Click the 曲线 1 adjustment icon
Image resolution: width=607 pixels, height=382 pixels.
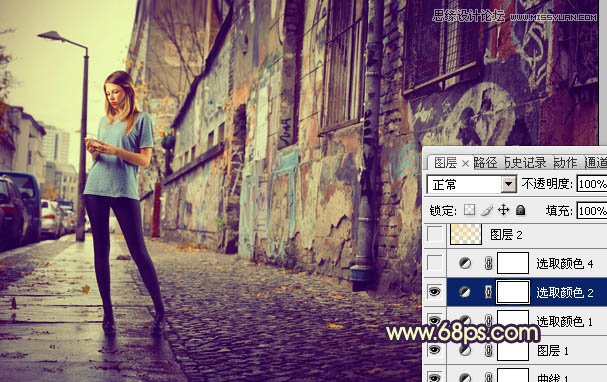[x=465, y=377]
